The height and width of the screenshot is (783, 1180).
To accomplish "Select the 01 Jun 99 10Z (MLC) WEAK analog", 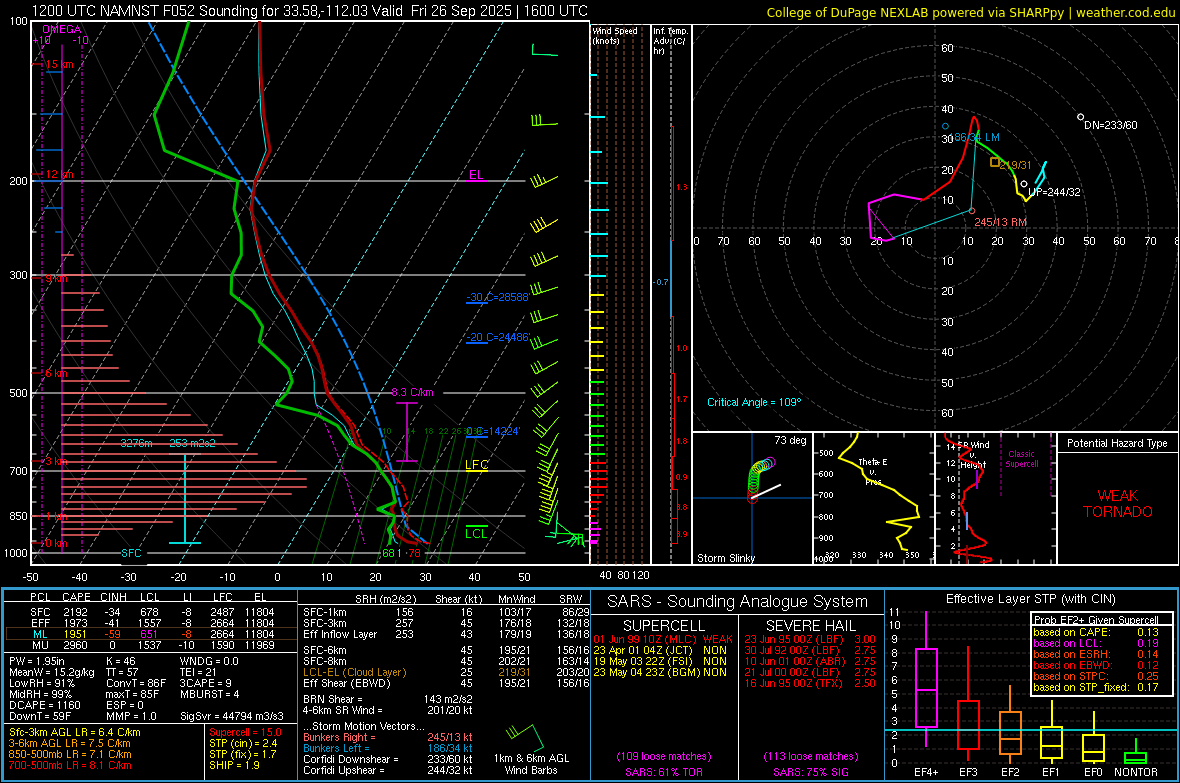I will click(x=663, y=639).
